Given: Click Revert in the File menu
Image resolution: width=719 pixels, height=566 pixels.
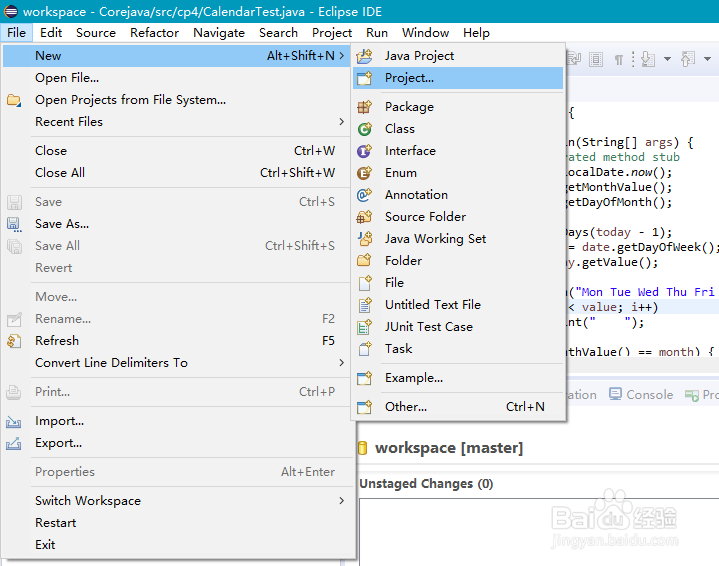Looking at the screenshot, I should coord(176,268).
